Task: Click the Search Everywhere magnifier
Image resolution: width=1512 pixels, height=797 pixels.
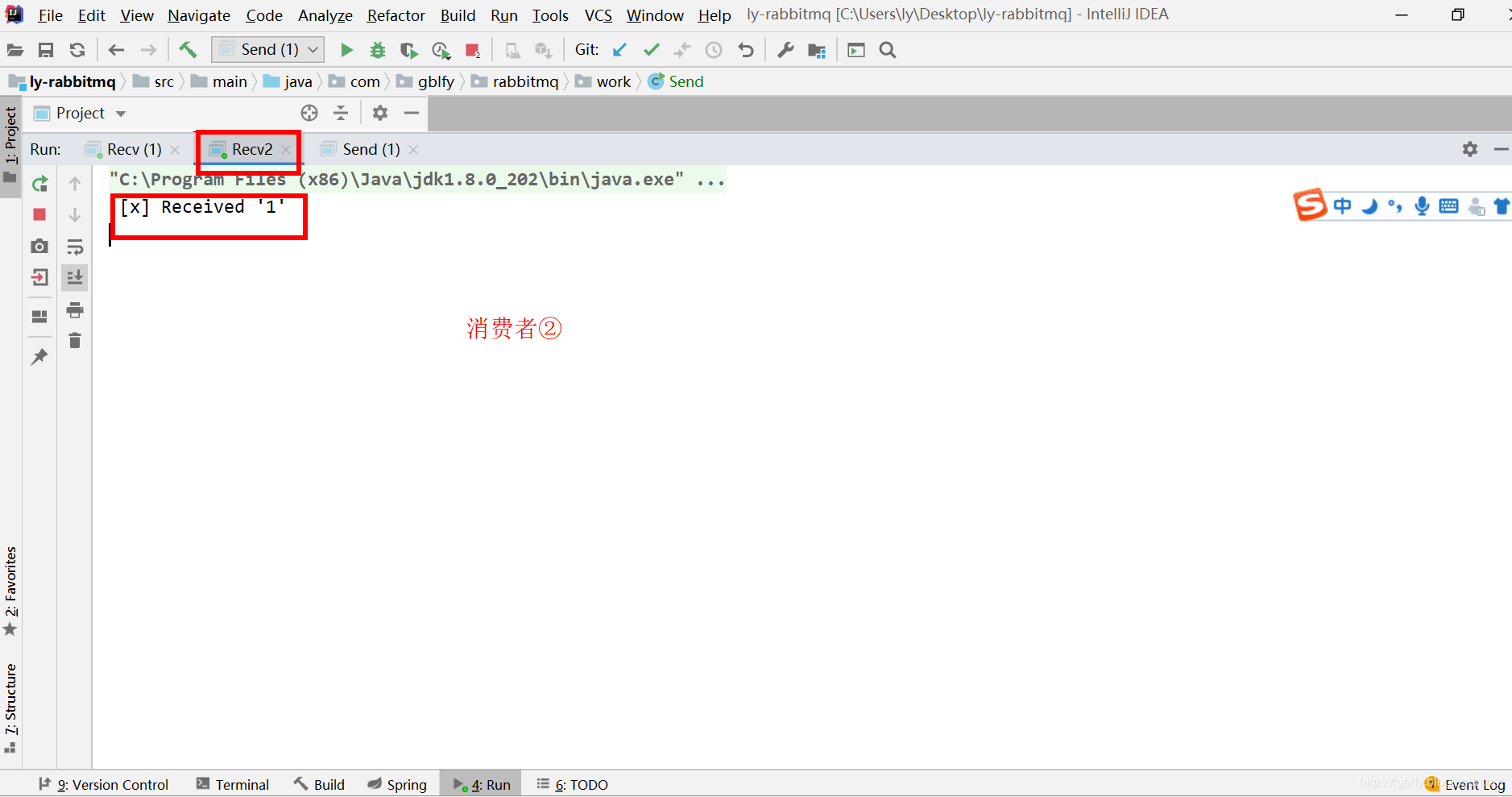Action: 888,50
